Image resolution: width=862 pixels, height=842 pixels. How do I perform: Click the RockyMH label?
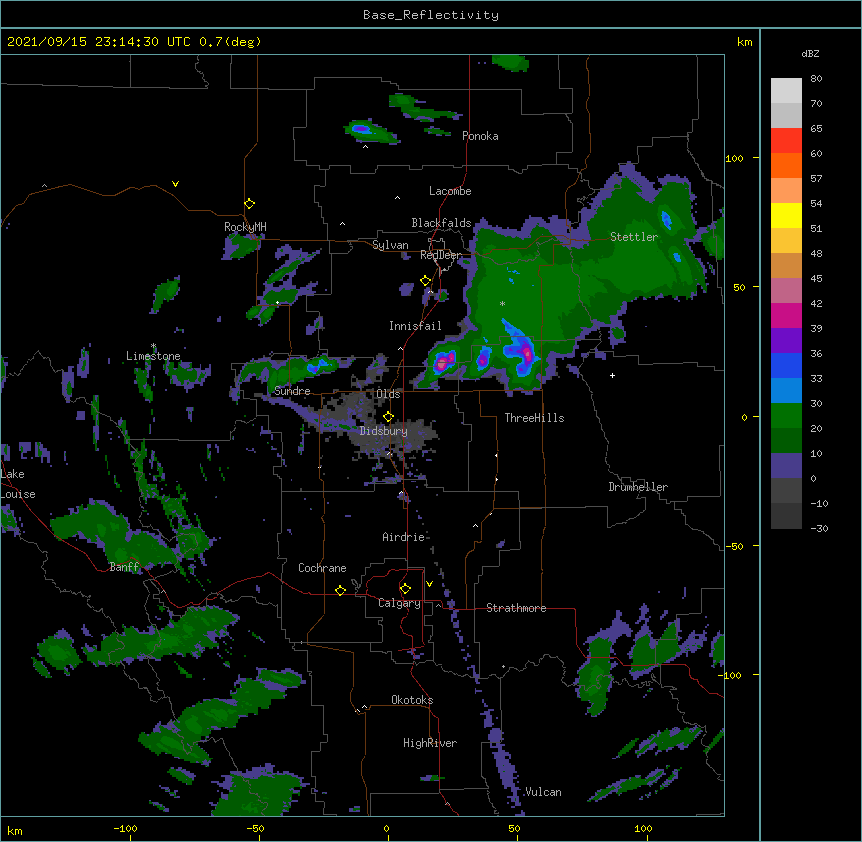(245, 227)
